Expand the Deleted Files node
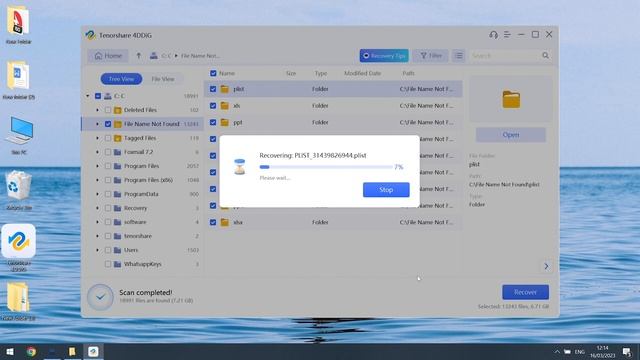 pos(97,110)
